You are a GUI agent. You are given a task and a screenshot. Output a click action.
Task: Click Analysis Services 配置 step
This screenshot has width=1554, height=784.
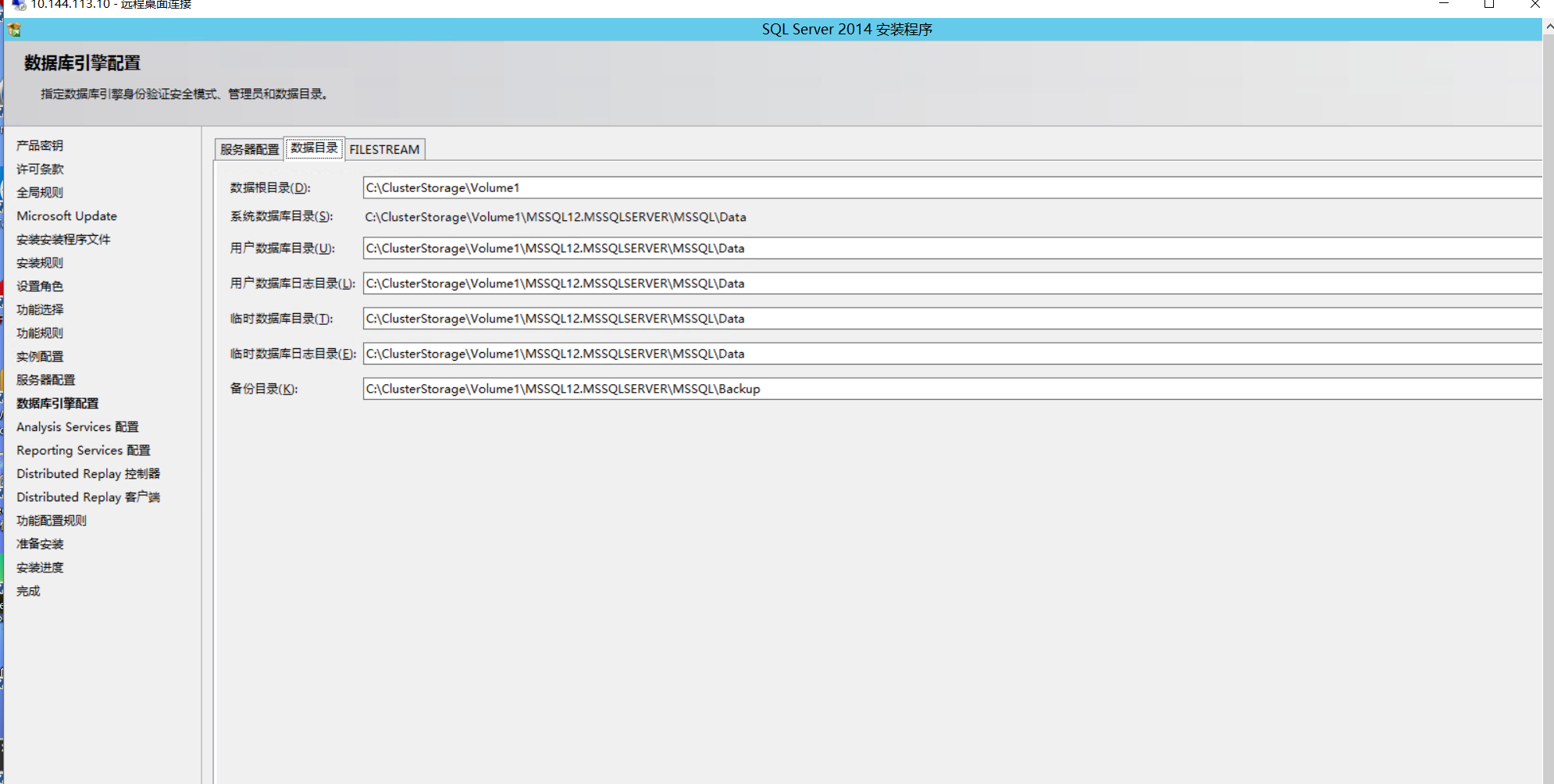(77, 426)
